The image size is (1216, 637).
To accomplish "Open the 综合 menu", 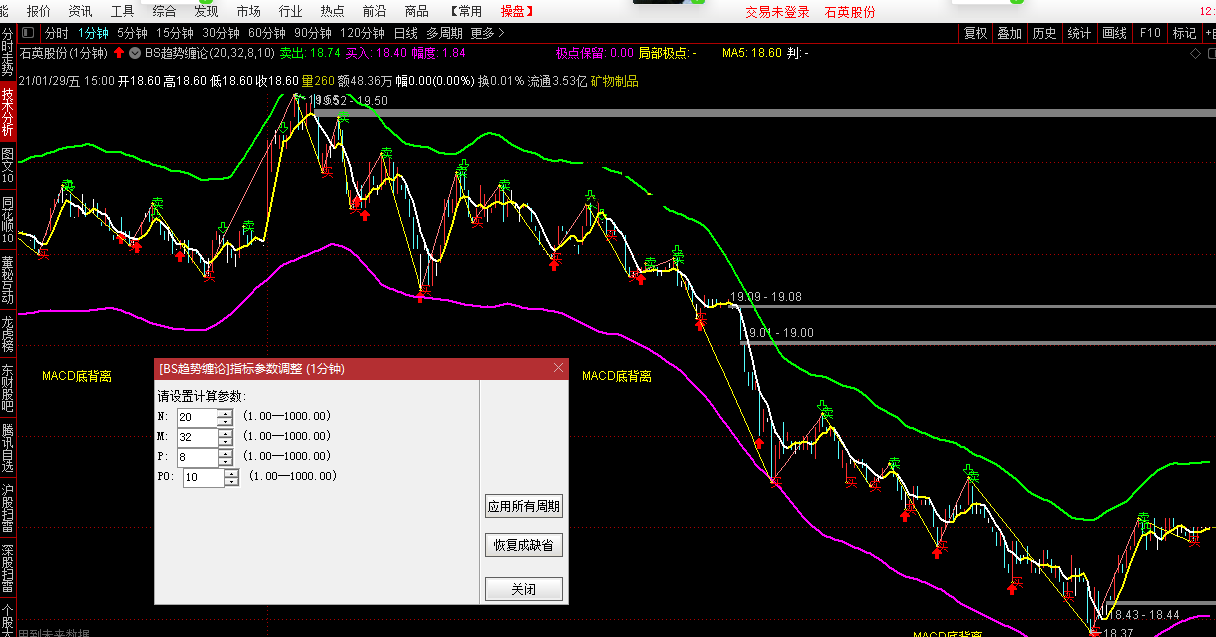I will click(x=165, y=11).
